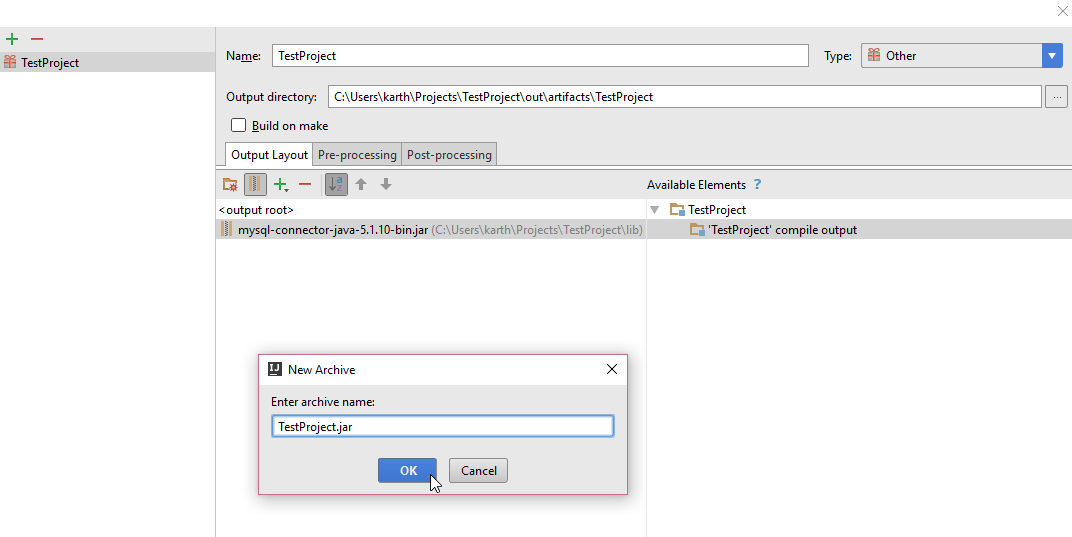Select 'TestProject' compile output item
The image size is (1072, 537).
pyautogui.click(x=773, y=230)
